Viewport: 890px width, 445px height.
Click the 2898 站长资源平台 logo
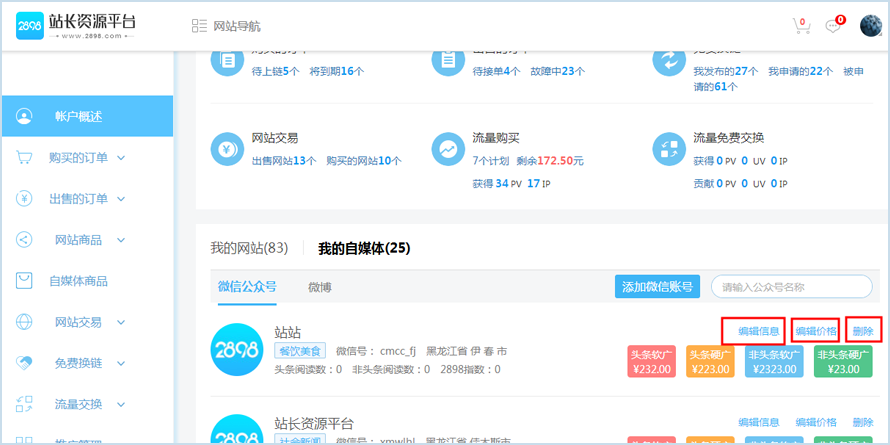click(76, 26)
